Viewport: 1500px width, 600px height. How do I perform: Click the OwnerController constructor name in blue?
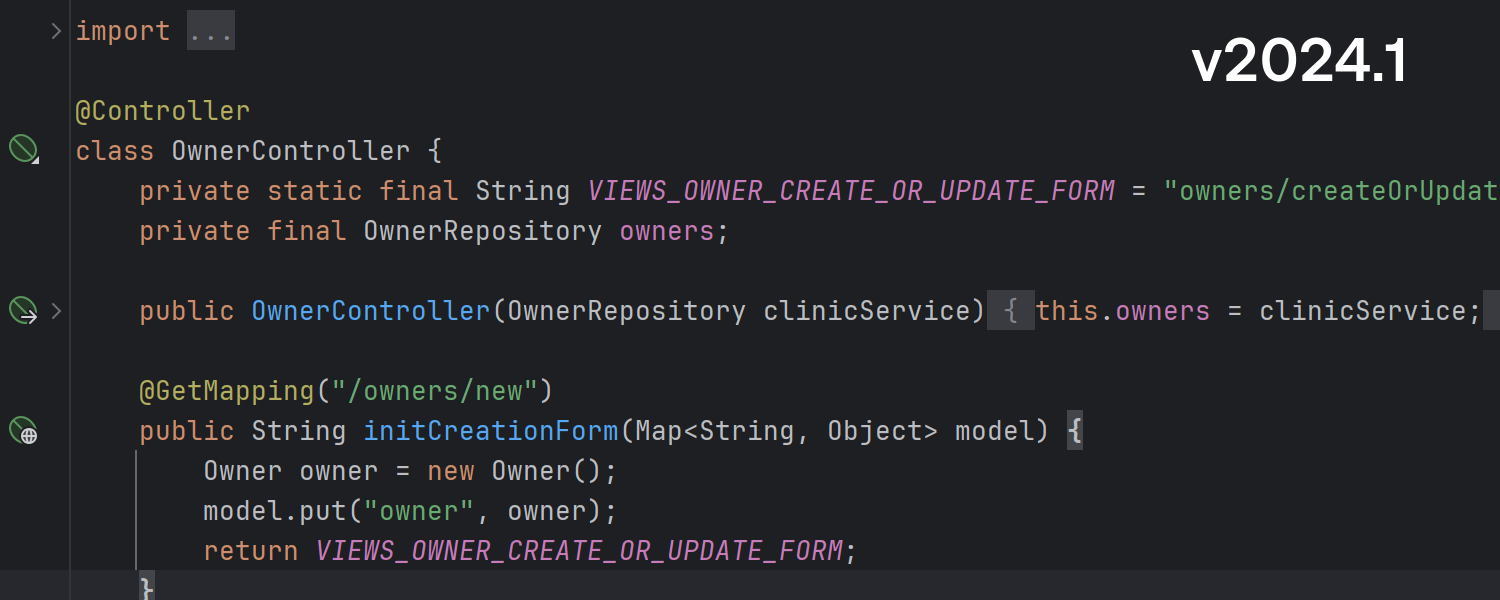click(x=371, y=311)
